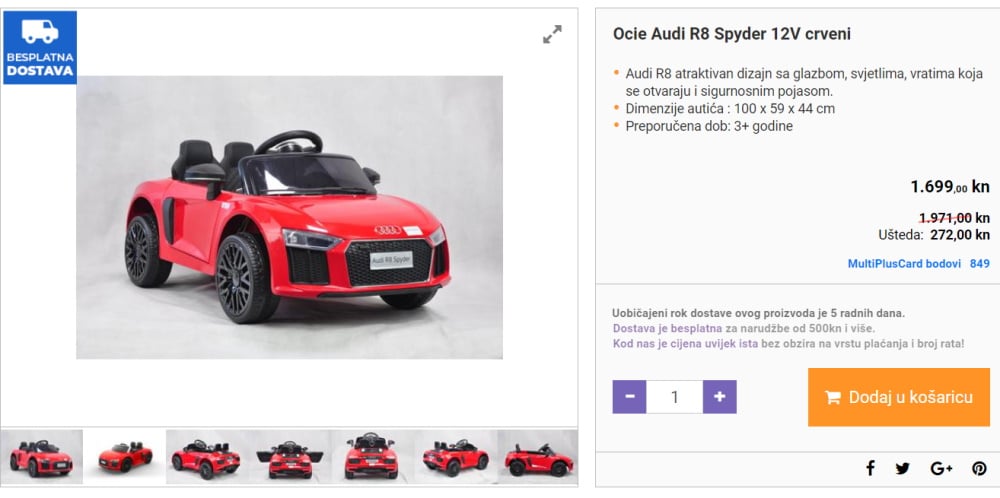Decrease quantity with minus button
Viewport: 1000px width, 498px height.
629,397
